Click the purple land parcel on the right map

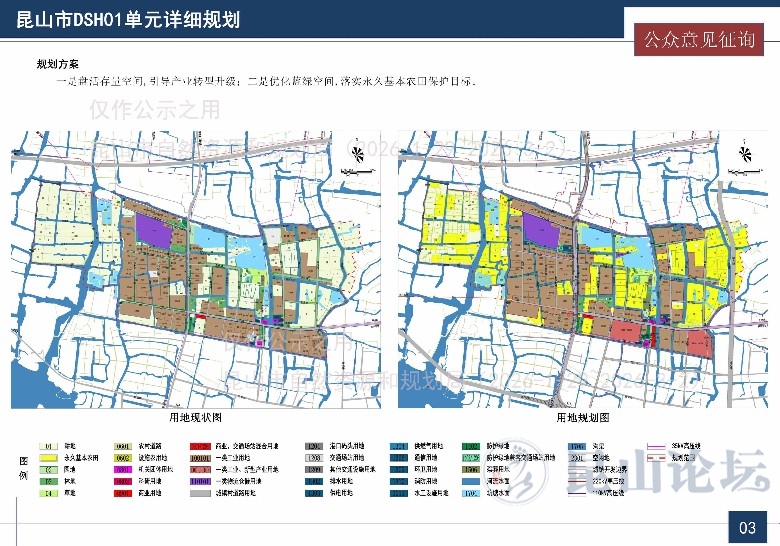(542, 229)
